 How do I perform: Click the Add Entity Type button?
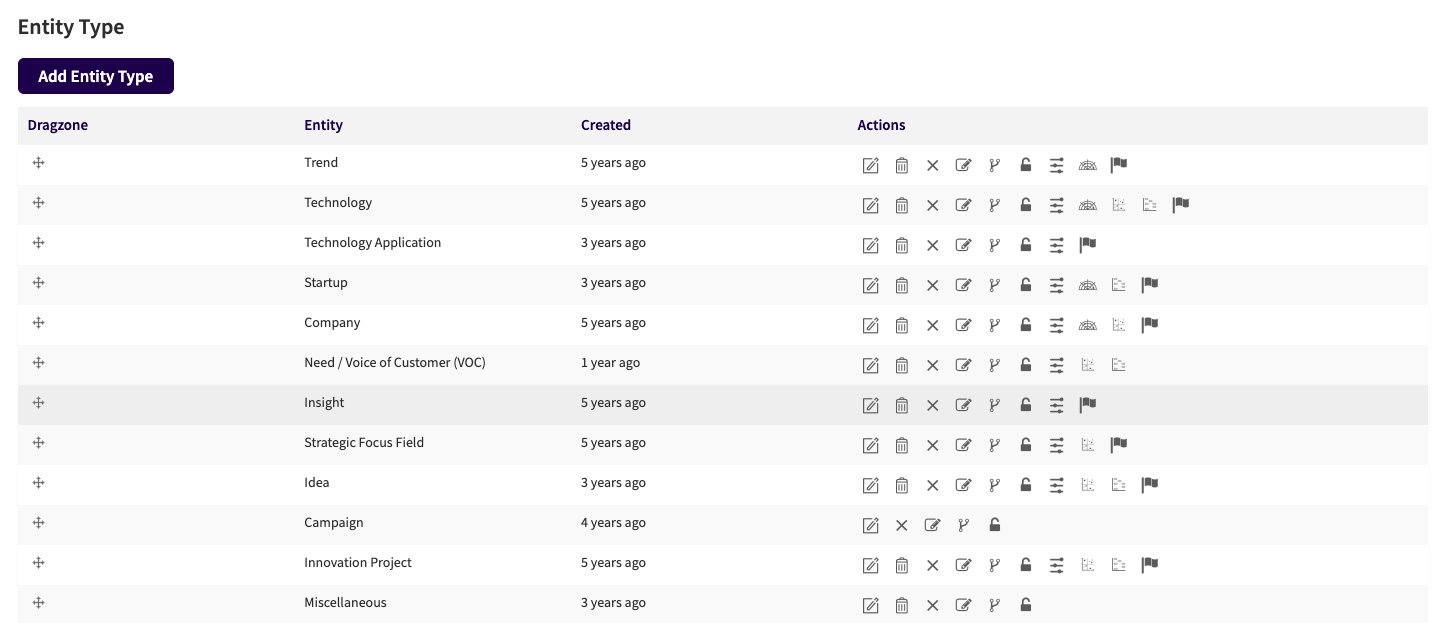coord(95,76)
